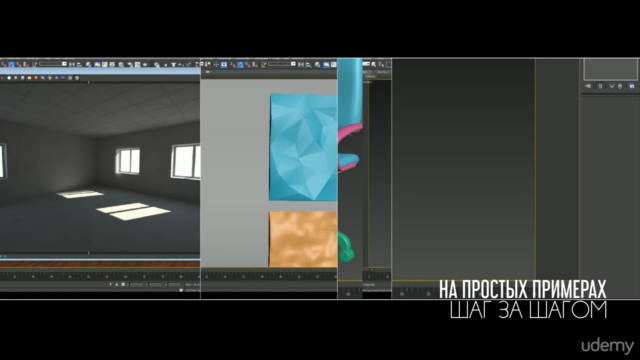Open Curve Editor in the room-render window
The height and width of the screenshot is (360, 640).
[x=105, y=64]
